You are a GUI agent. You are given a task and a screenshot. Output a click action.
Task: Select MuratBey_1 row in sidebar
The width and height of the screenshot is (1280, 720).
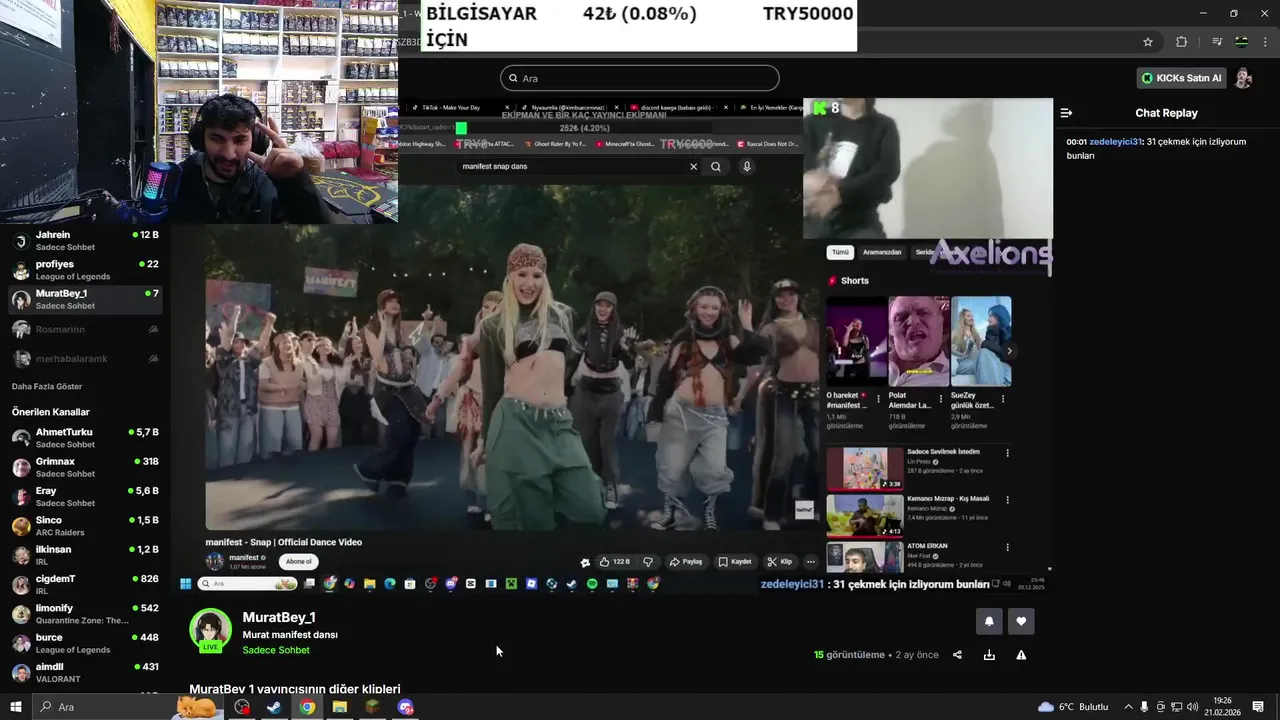click(85, 299)
